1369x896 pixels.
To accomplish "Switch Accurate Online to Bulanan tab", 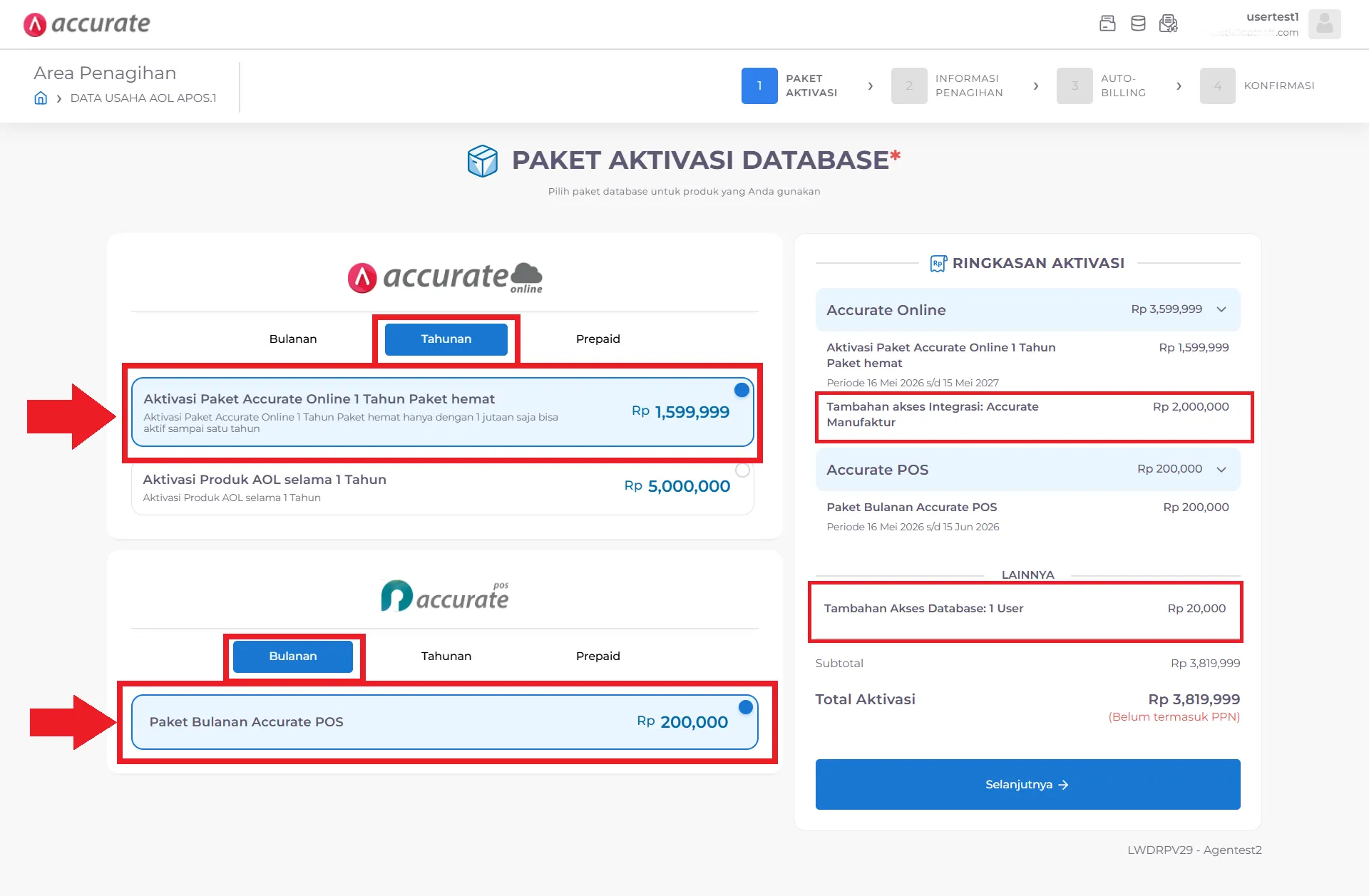I will (x=293, y=339).
